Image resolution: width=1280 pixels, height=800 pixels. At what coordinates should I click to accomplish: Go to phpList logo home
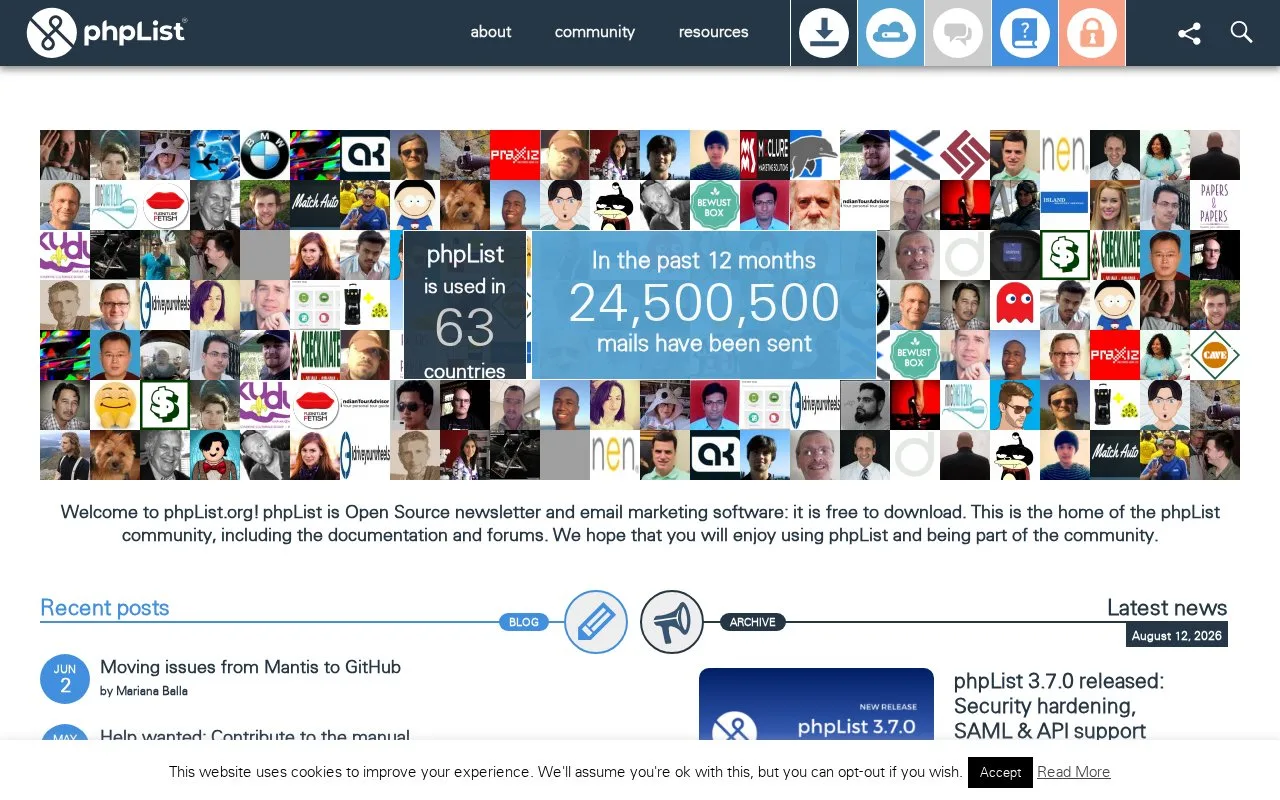tap(107, 33)
